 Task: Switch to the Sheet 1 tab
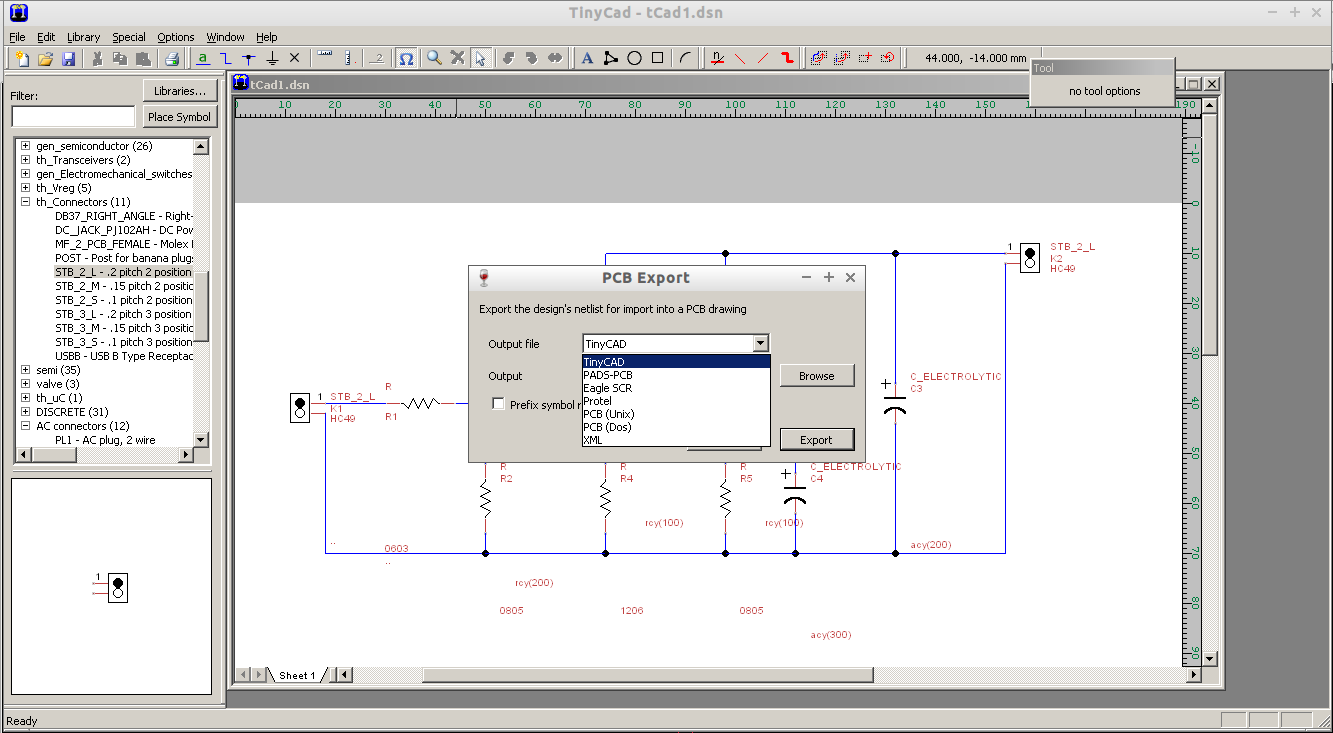coord(297,675)
